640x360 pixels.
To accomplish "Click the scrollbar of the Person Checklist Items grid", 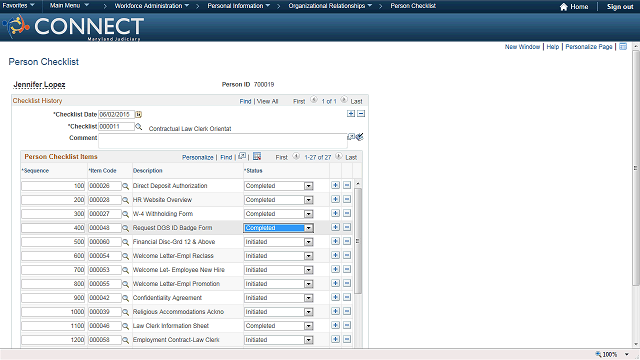I will [358, 241].
